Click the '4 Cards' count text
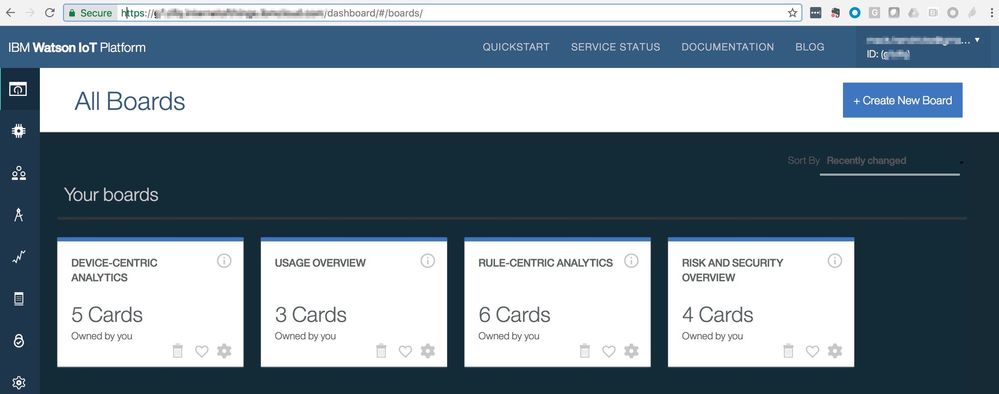999x394 pixels. (717, 315)
